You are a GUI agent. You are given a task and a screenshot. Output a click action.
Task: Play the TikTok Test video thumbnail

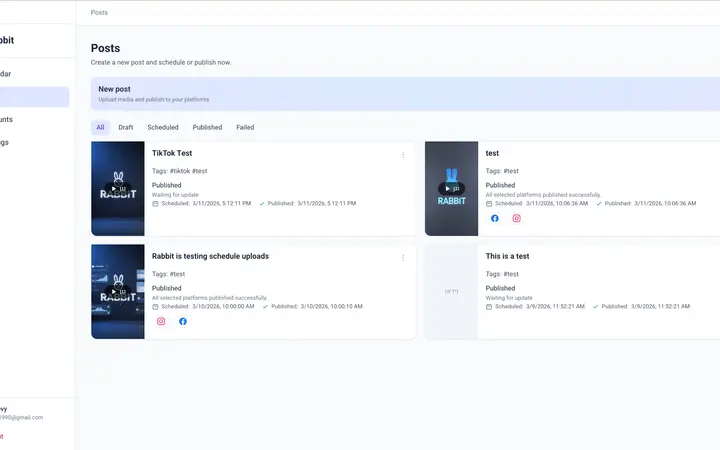(118, 189)
